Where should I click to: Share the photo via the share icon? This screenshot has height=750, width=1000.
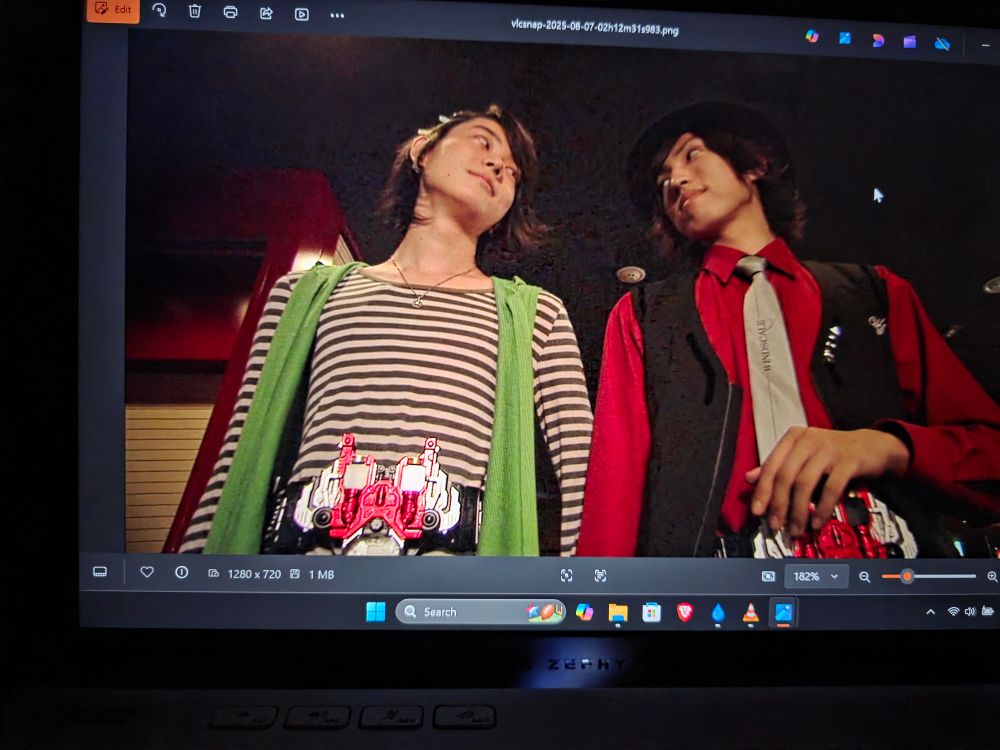click(266, 13)
